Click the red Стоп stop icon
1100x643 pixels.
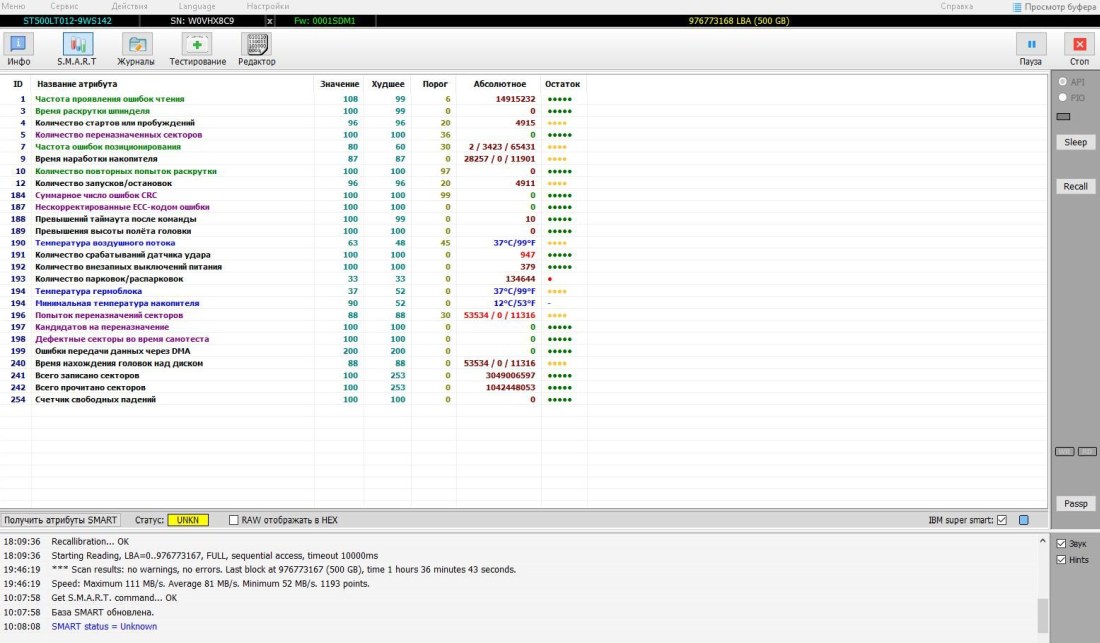pos(1079,45)
